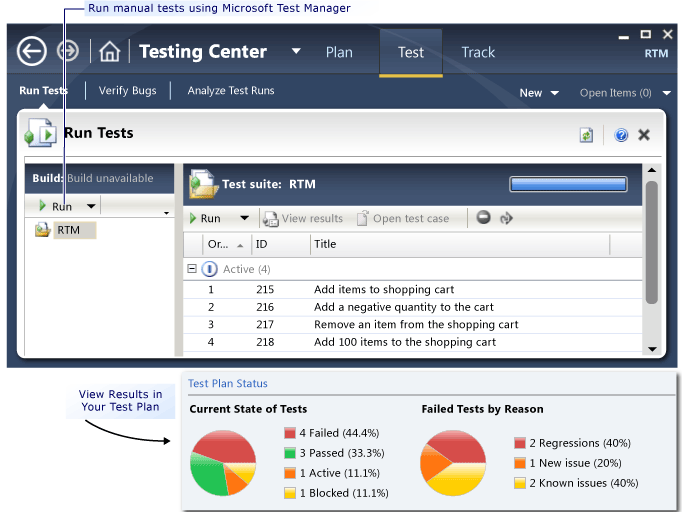Click the Run Tests header icon
Viewport: 682px width, 512px height.
pyautogui.click(x=40, y=133)
